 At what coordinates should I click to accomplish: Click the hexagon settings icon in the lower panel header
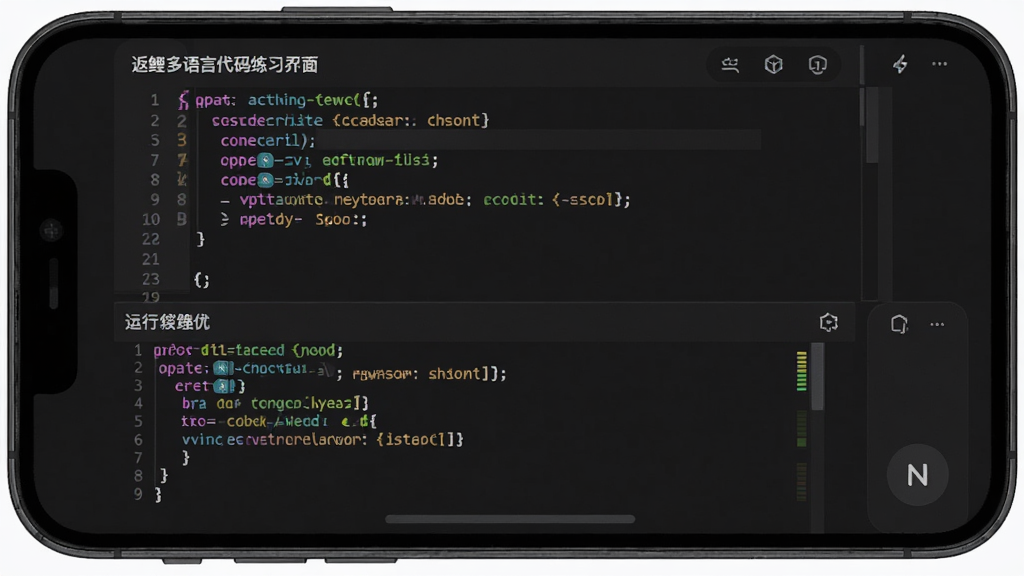[x=829, y=322]
